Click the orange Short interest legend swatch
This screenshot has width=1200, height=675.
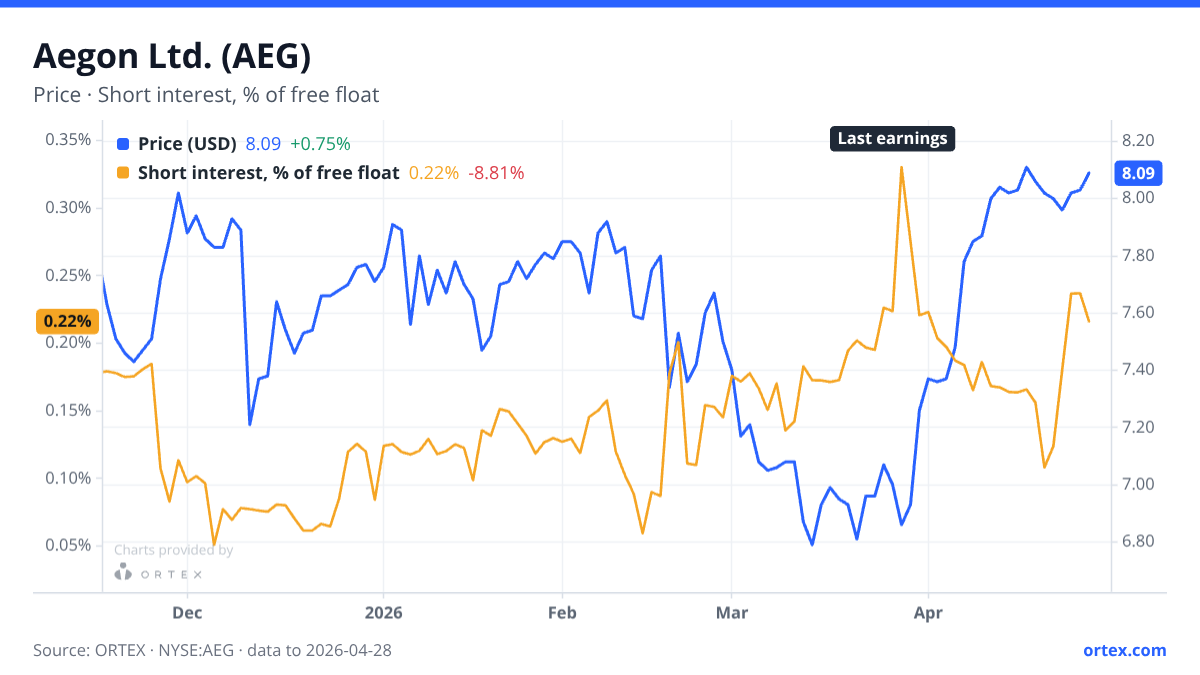(123, 173)
